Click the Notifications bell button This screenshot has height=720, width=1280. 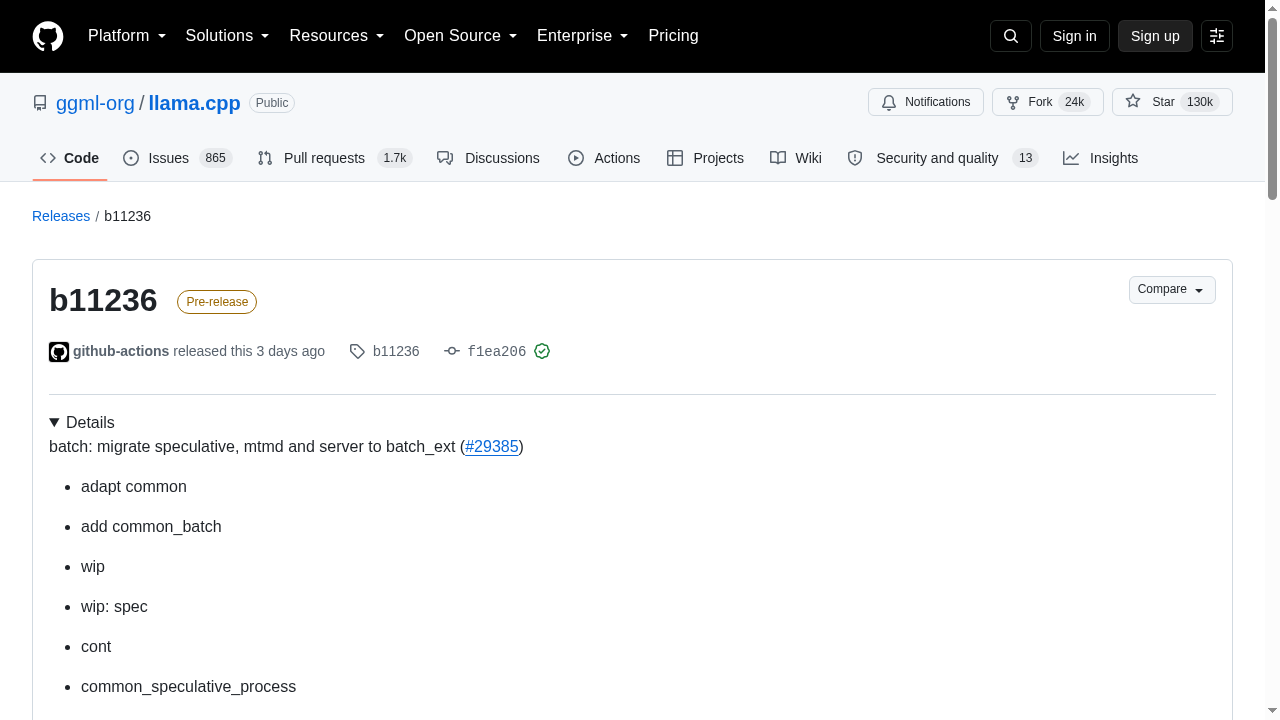(926, 102)
